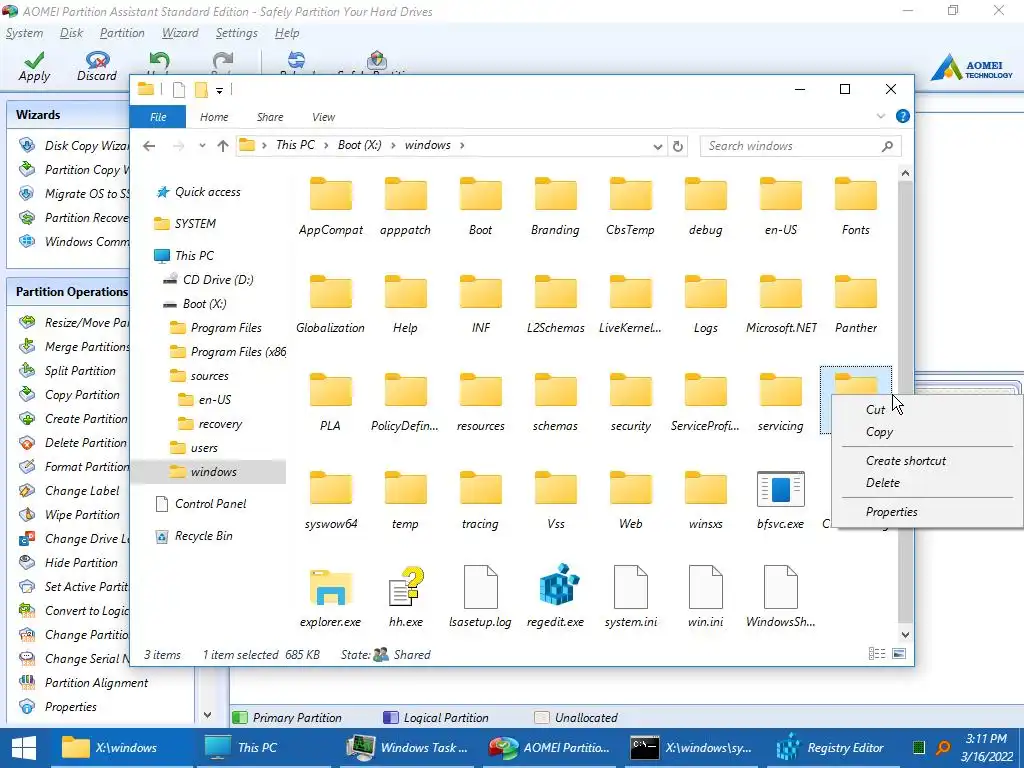Open Recycle Bin in navigation pane
The image size is (1024, 768).
coord(203,536)
